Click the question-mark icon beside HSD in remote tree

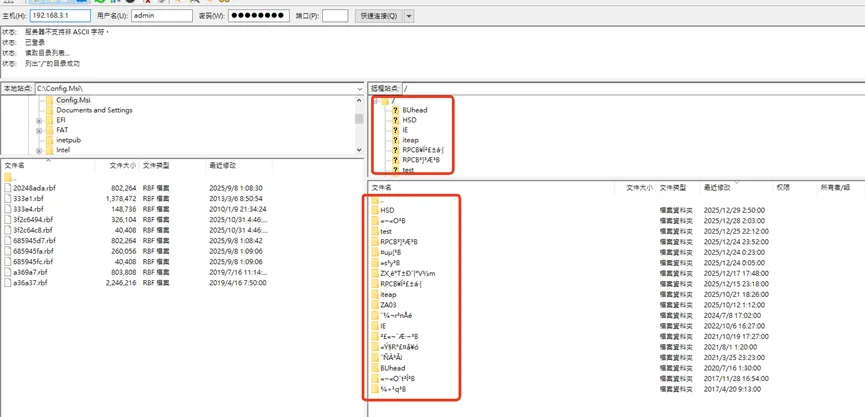click(396, 120)
